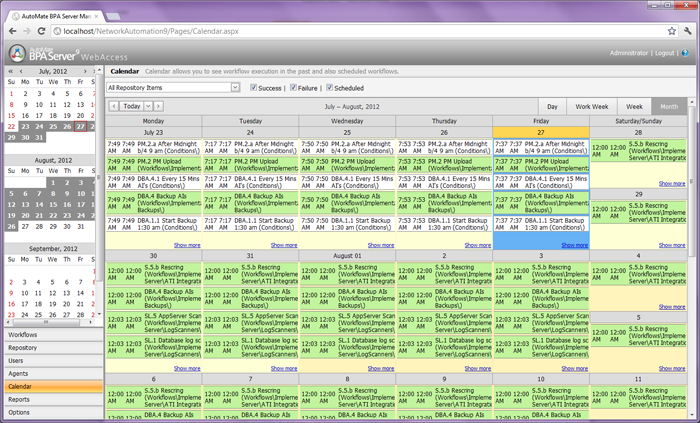Go to previous month in mini calendar
Viewport: 700px width, 423px height.
click(x=21, y=71)
